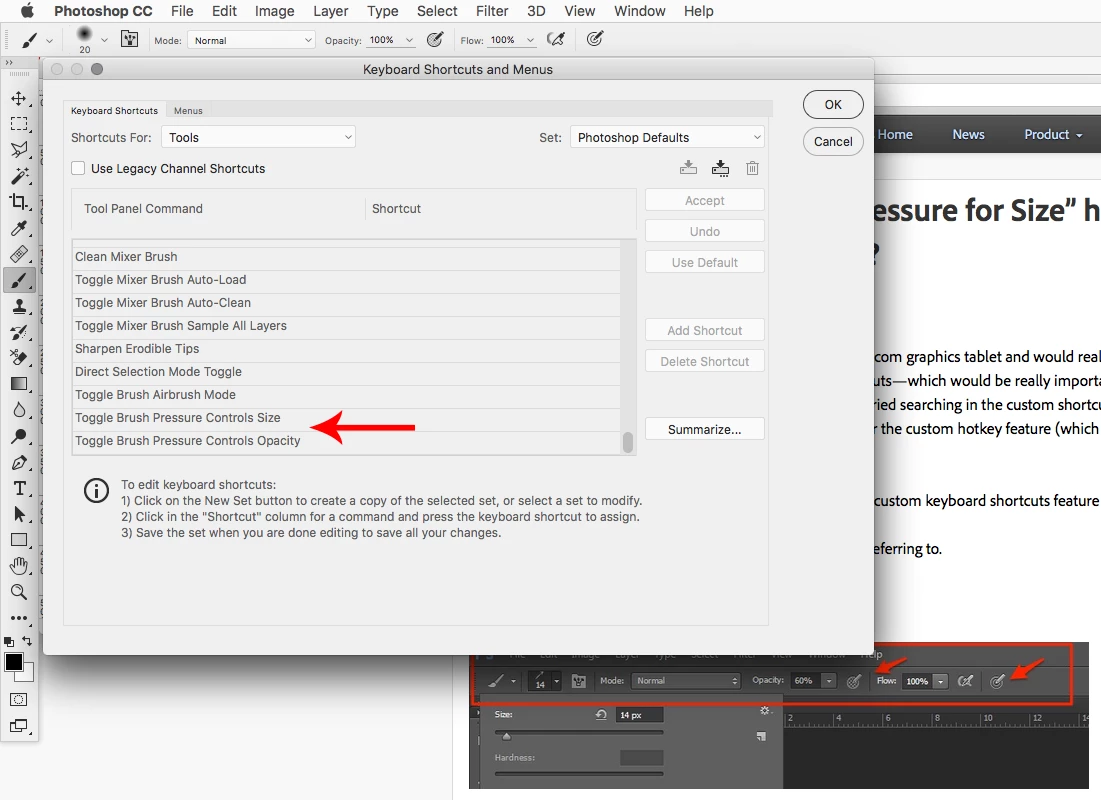The height and width of the screenshot is (800, 1101).
Task: Select the Eyedropper tool
Action: coord(19,228)
